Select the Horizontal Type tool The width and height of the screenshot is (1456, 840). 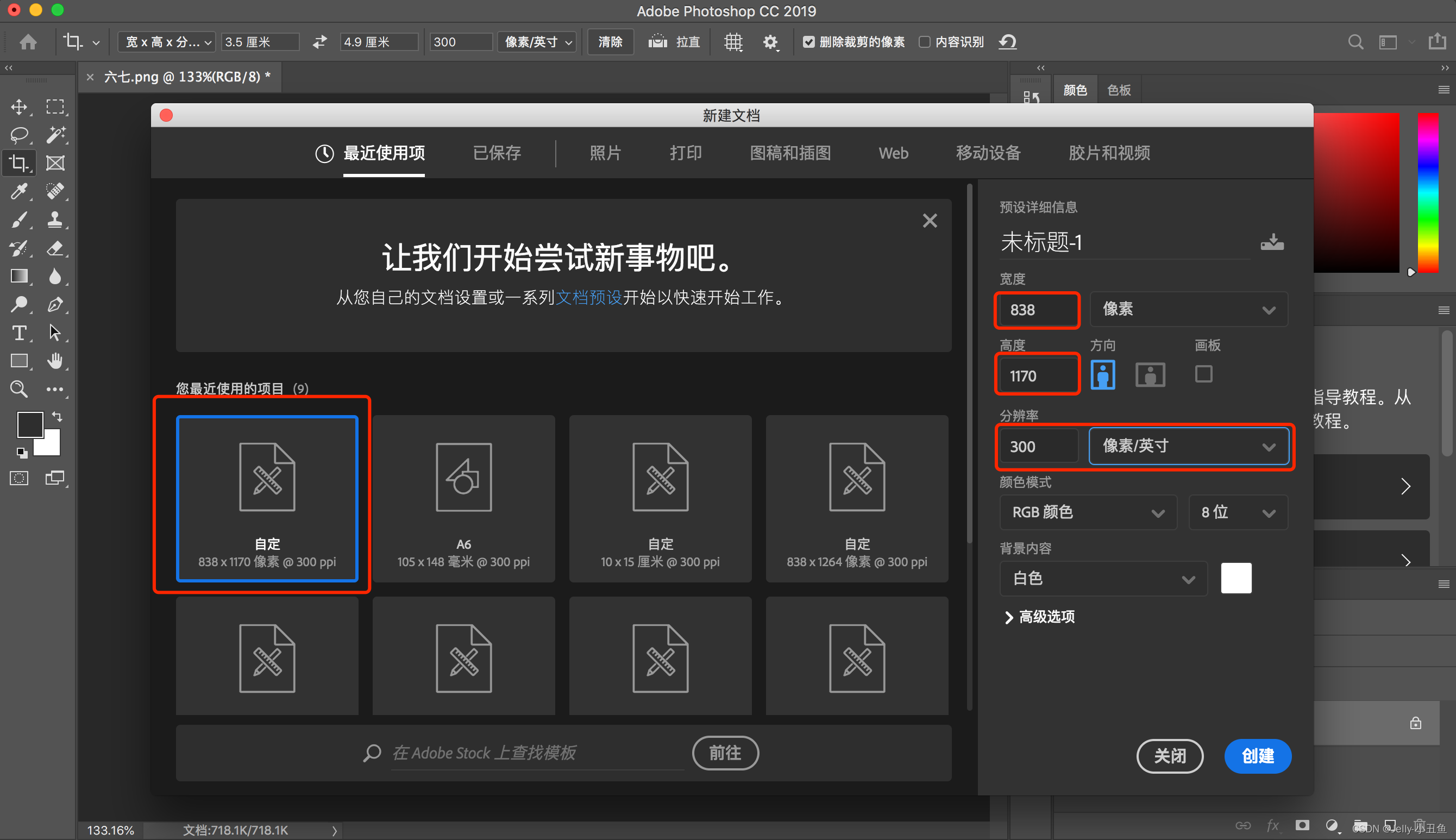[18, 333]
